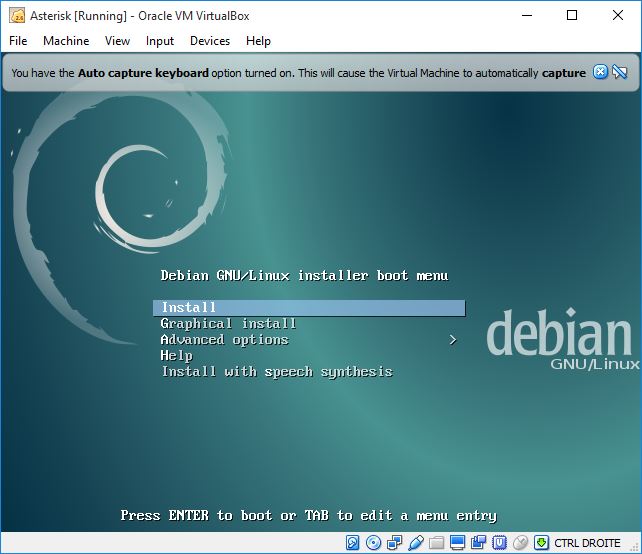Click the auto capture keyboard notification text
This screenshot has width=642, height=554.
[298, 73]
